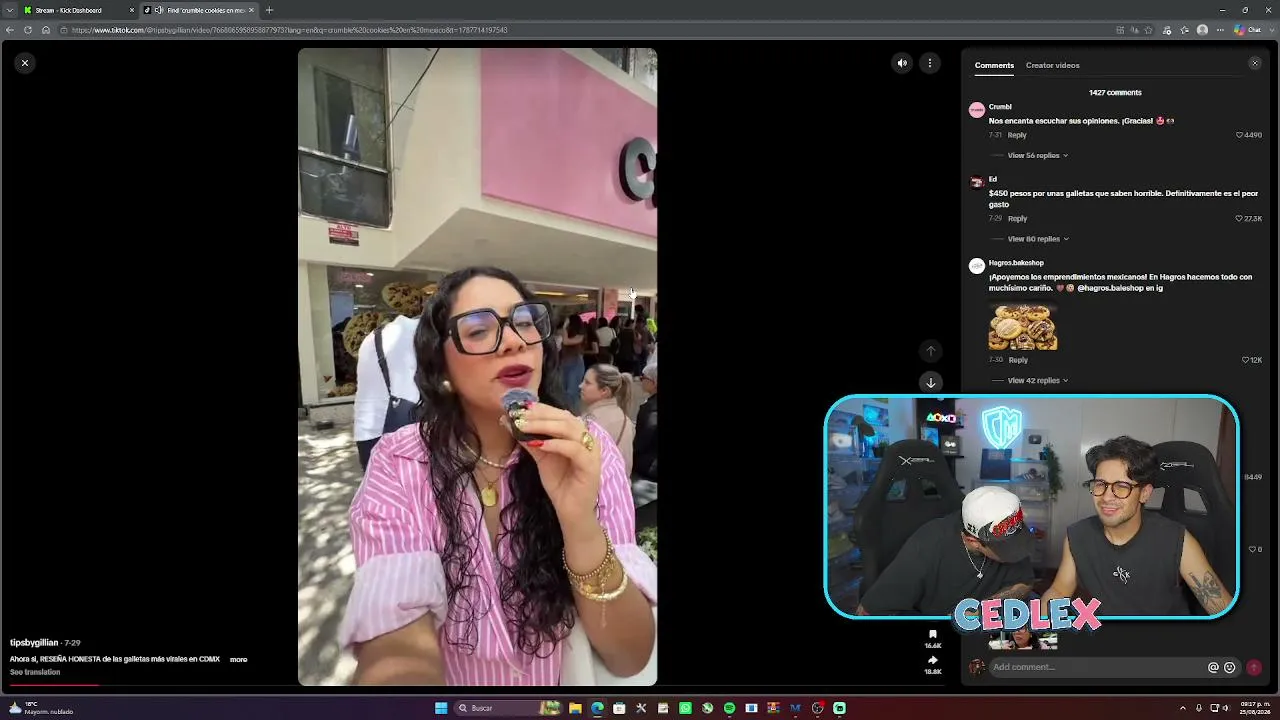Reply to Crumbl's comment
Image resolution: width=1280 pixels, height=720 pixels.
pos(1017,135)
